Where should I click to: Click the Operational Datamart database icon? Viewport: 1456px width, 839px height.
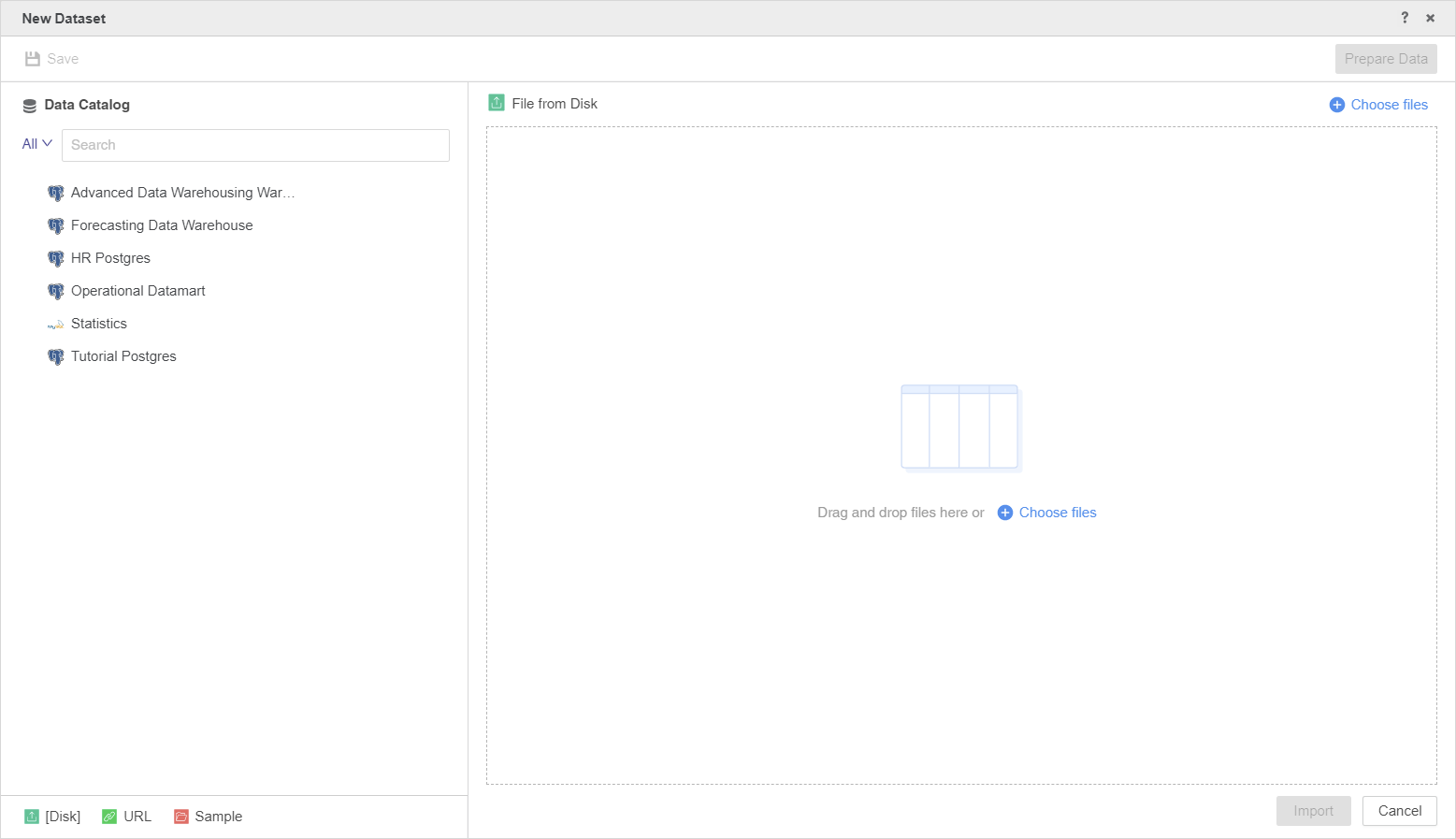(56, 292)
